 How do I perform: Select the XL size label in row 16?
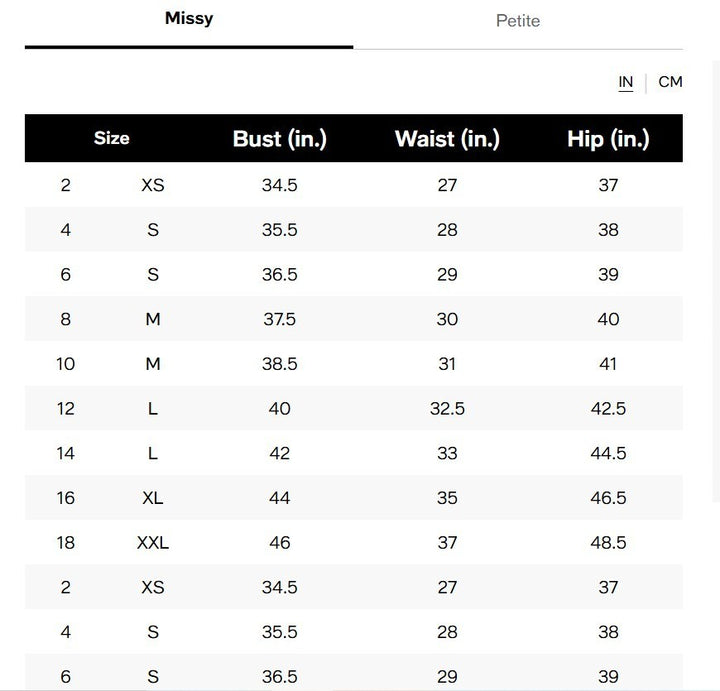[153, 498]
